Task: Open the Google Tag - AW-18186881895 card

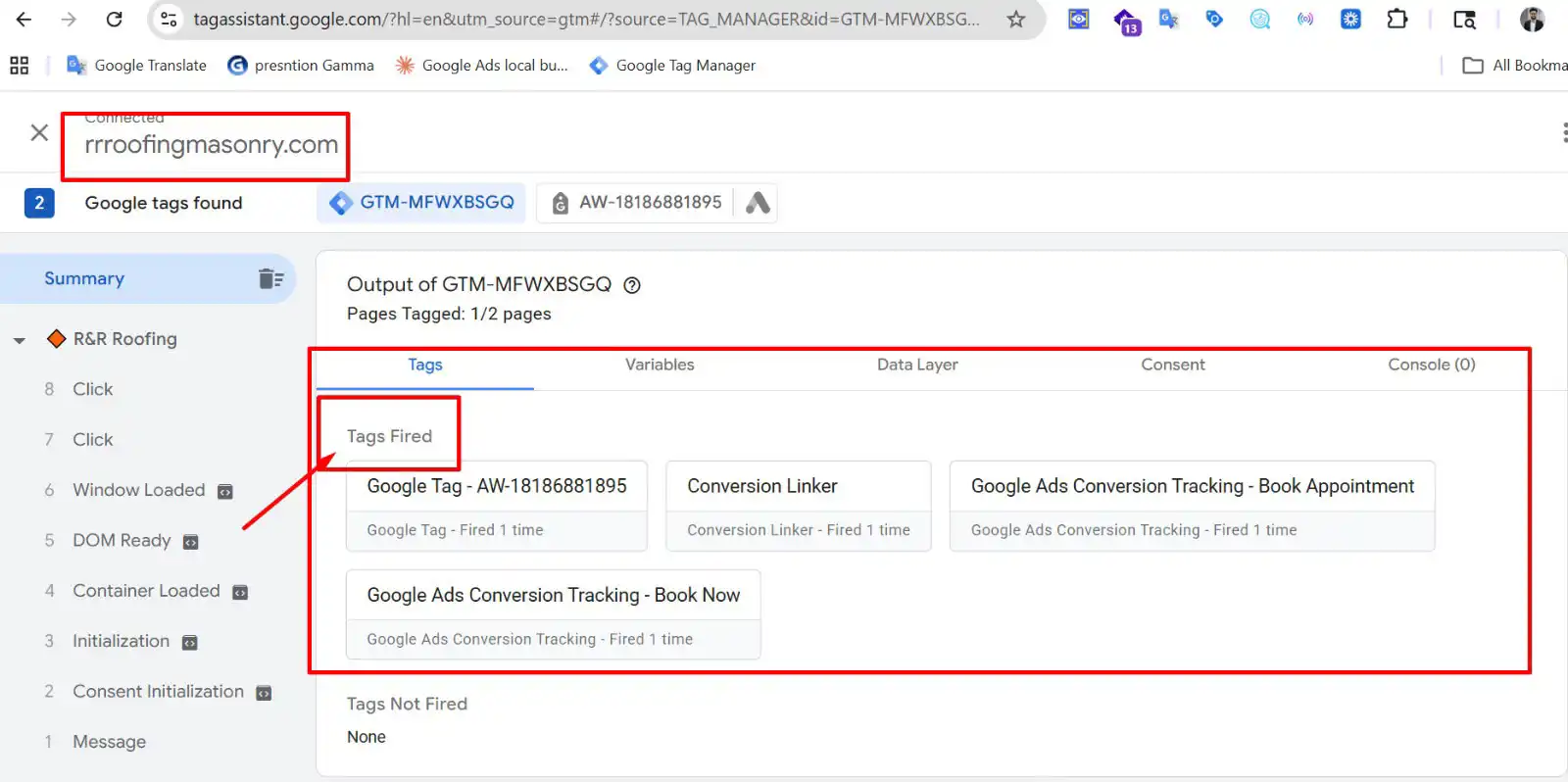Action: coord(497,507)
